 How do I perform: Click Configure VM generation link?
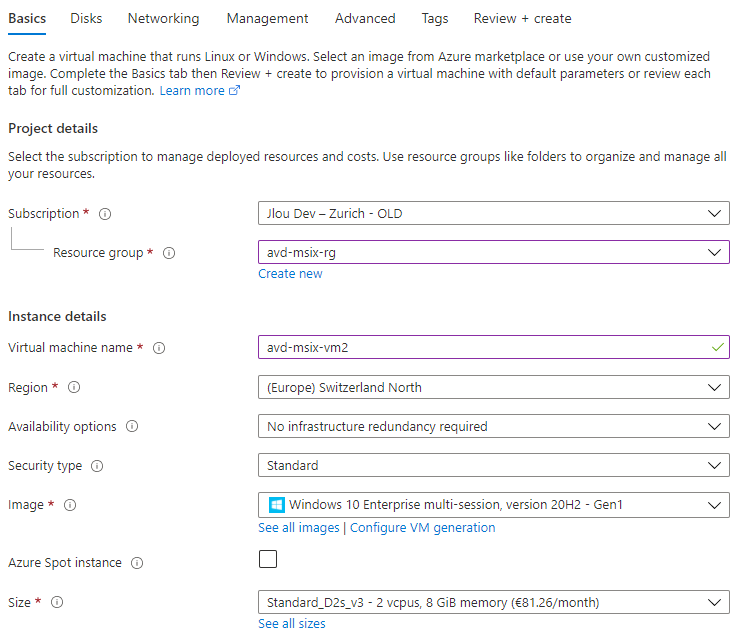click(422, 528)
